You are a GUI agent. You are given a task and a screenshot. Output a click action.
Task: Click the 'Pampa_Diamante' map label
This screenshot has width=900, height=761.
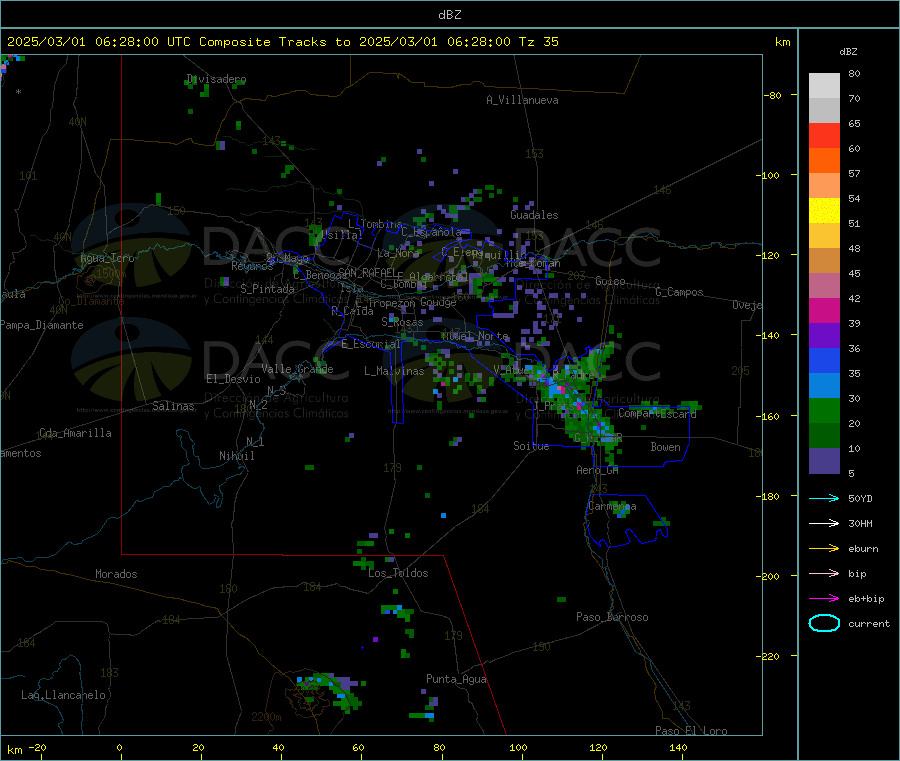pos(41,325)
